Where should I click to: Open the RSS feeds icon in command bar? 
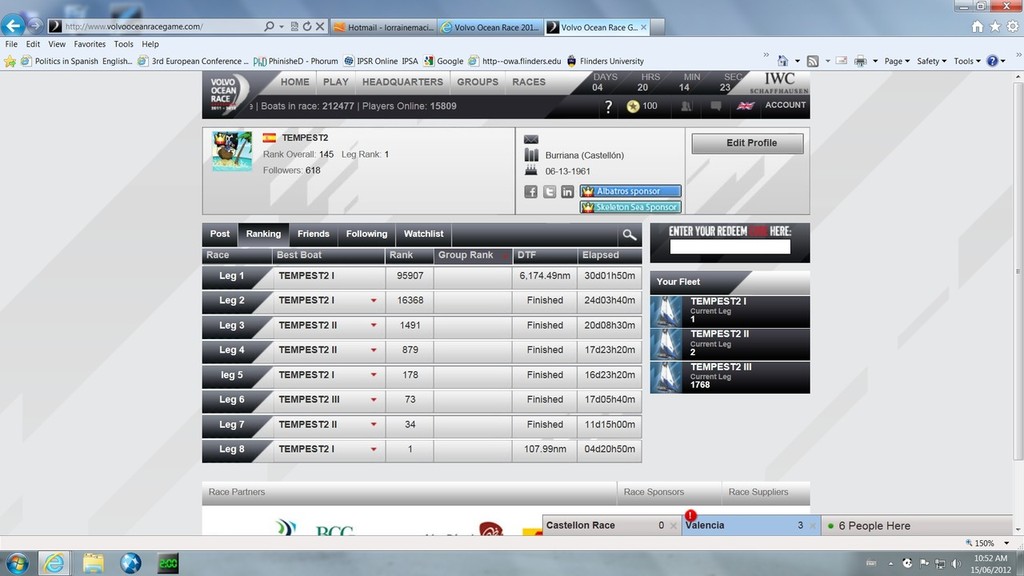point(812,61)
